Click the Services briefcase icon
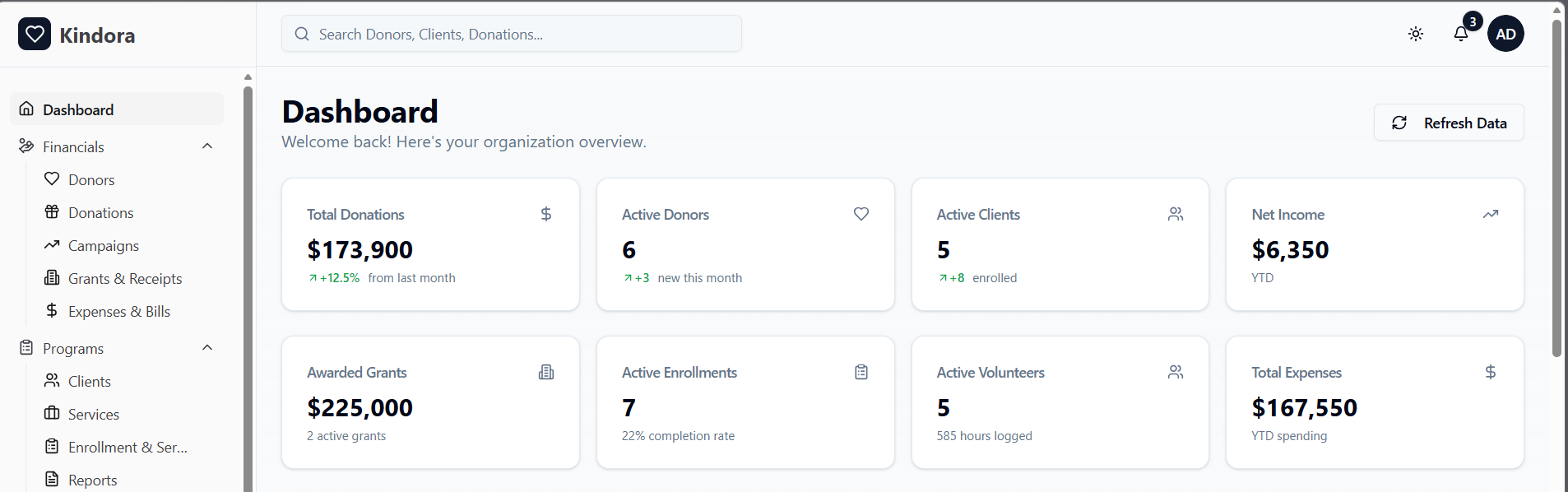The height and width of the screenshot is (492, 1568). pos(52,413)
